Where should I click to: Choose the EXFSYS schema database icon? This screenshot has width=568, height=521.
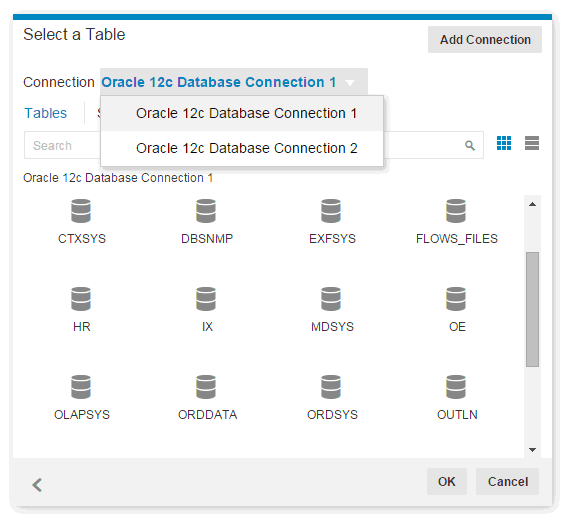tap(331, 211)
